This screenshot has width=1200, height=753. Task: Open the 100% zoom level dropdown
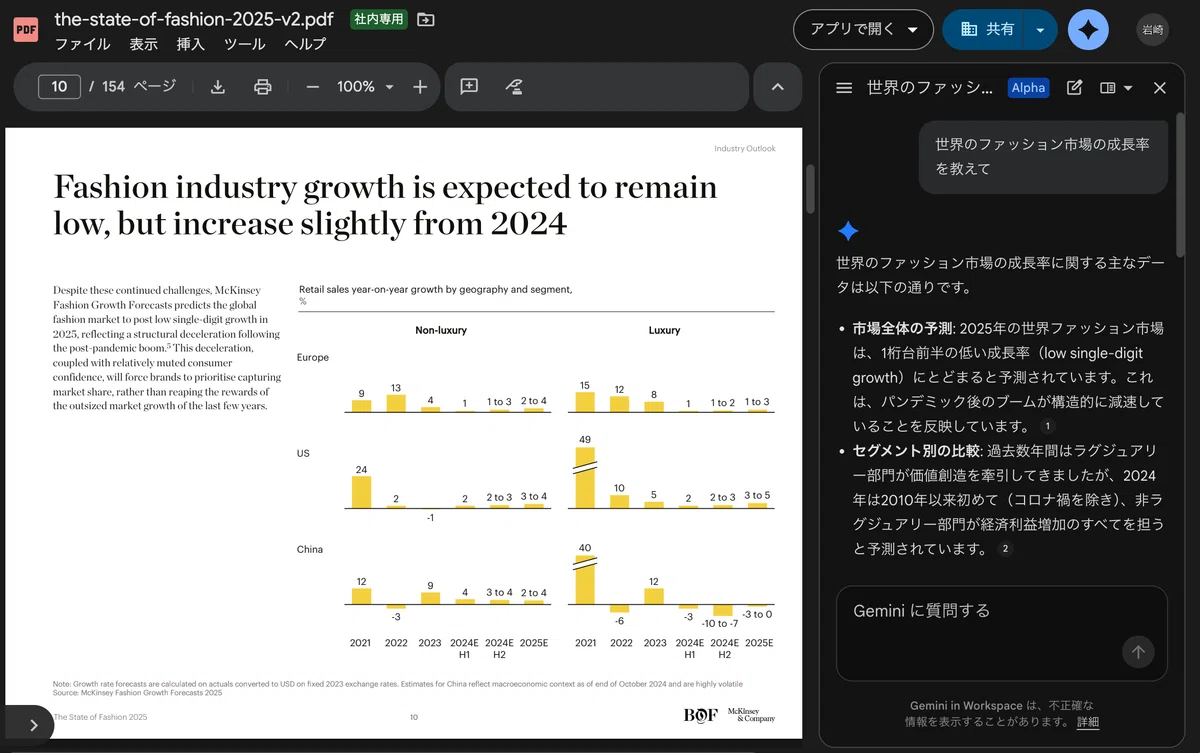click(x=365, y=87)
